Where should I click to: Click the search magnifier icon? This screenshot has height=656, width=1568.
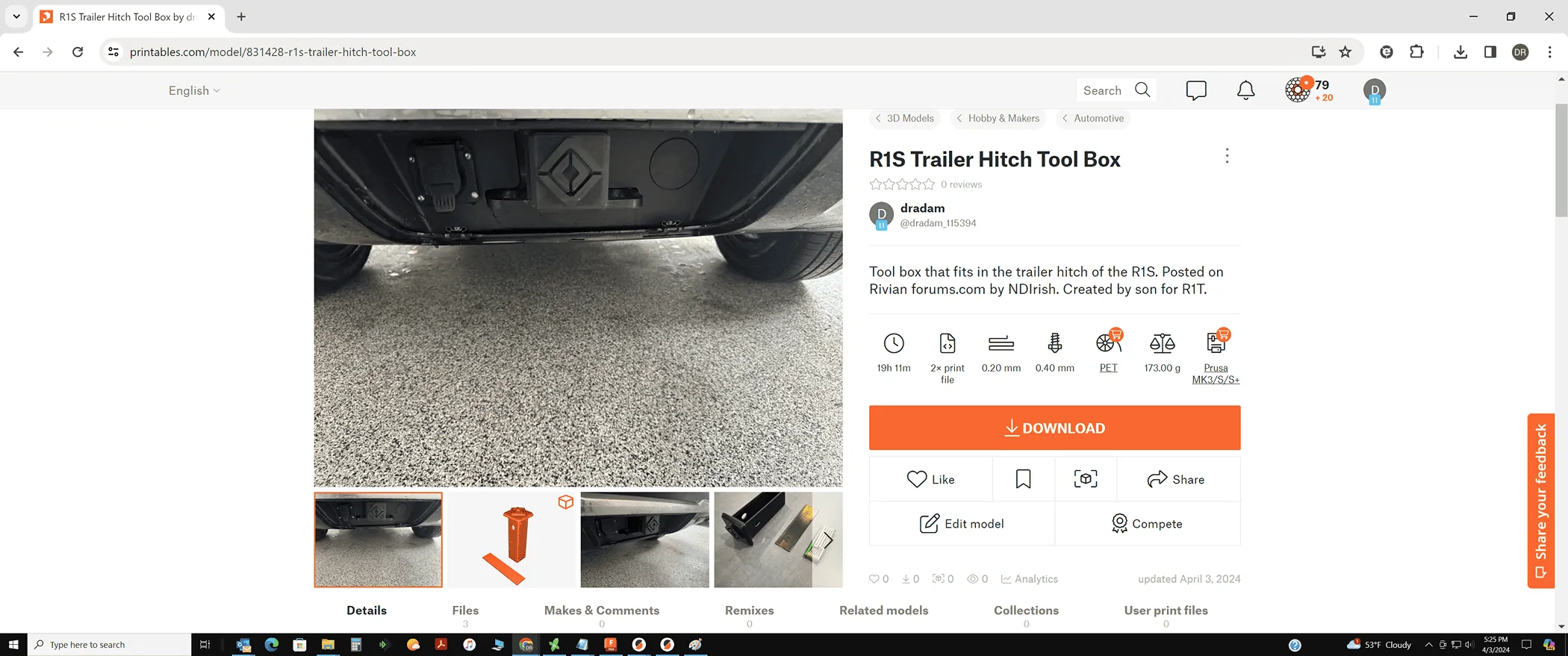tap(1142, 90)
